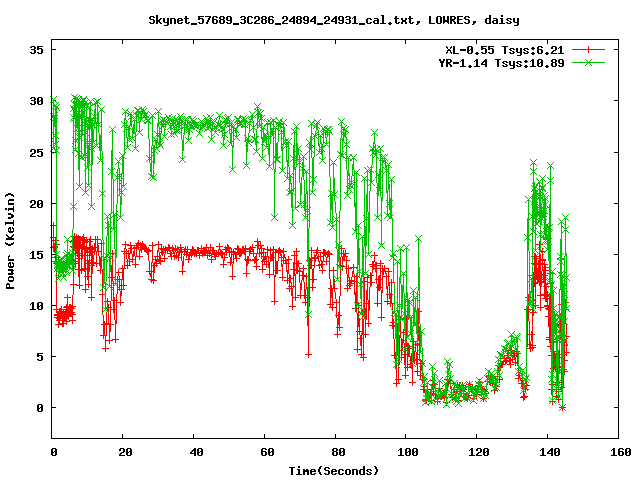Click the y-axis tick value 35

36,50
